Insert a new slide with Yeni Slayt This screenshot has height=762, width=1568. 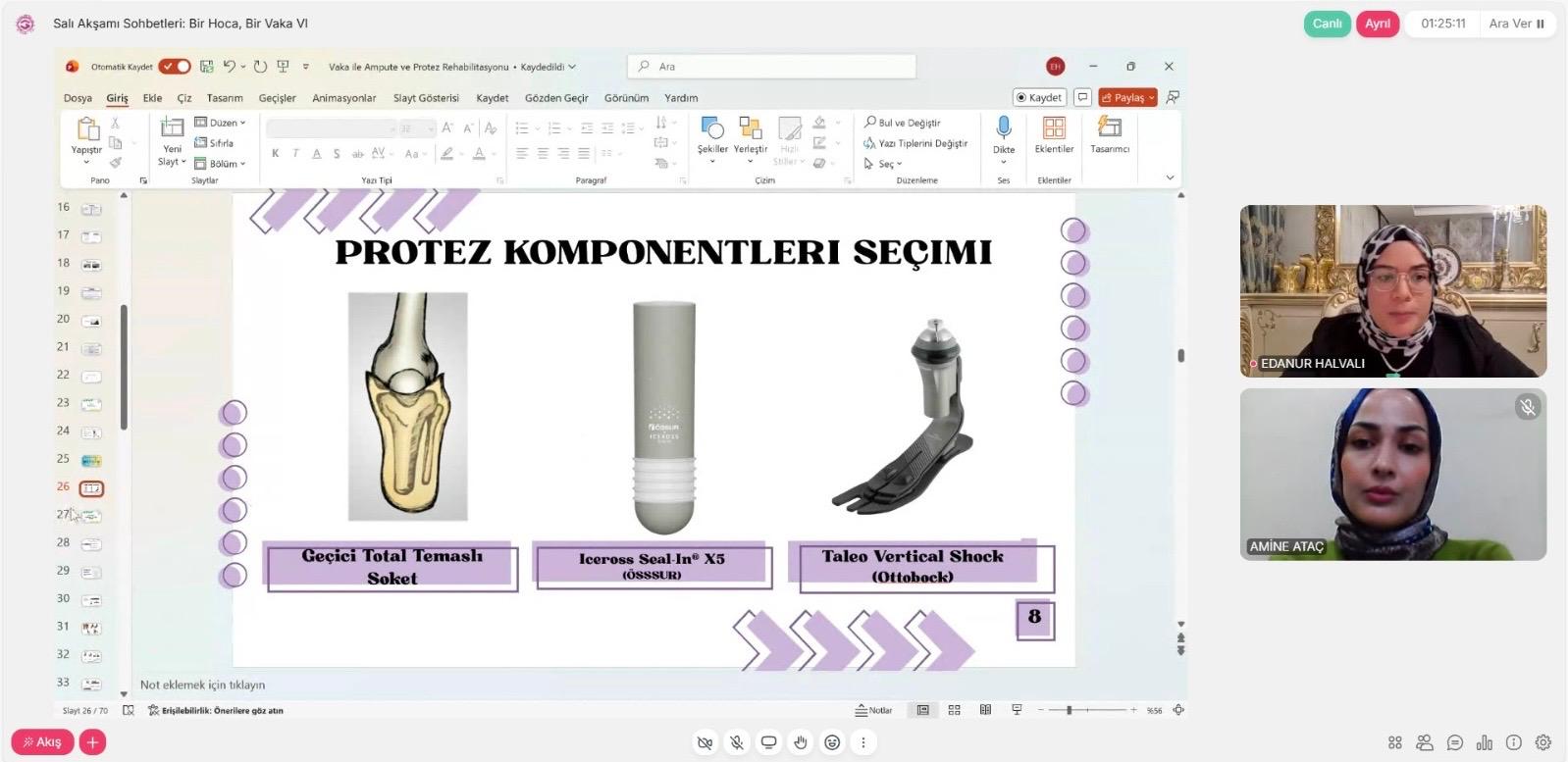pyautogui.click(x=172, y=128)
